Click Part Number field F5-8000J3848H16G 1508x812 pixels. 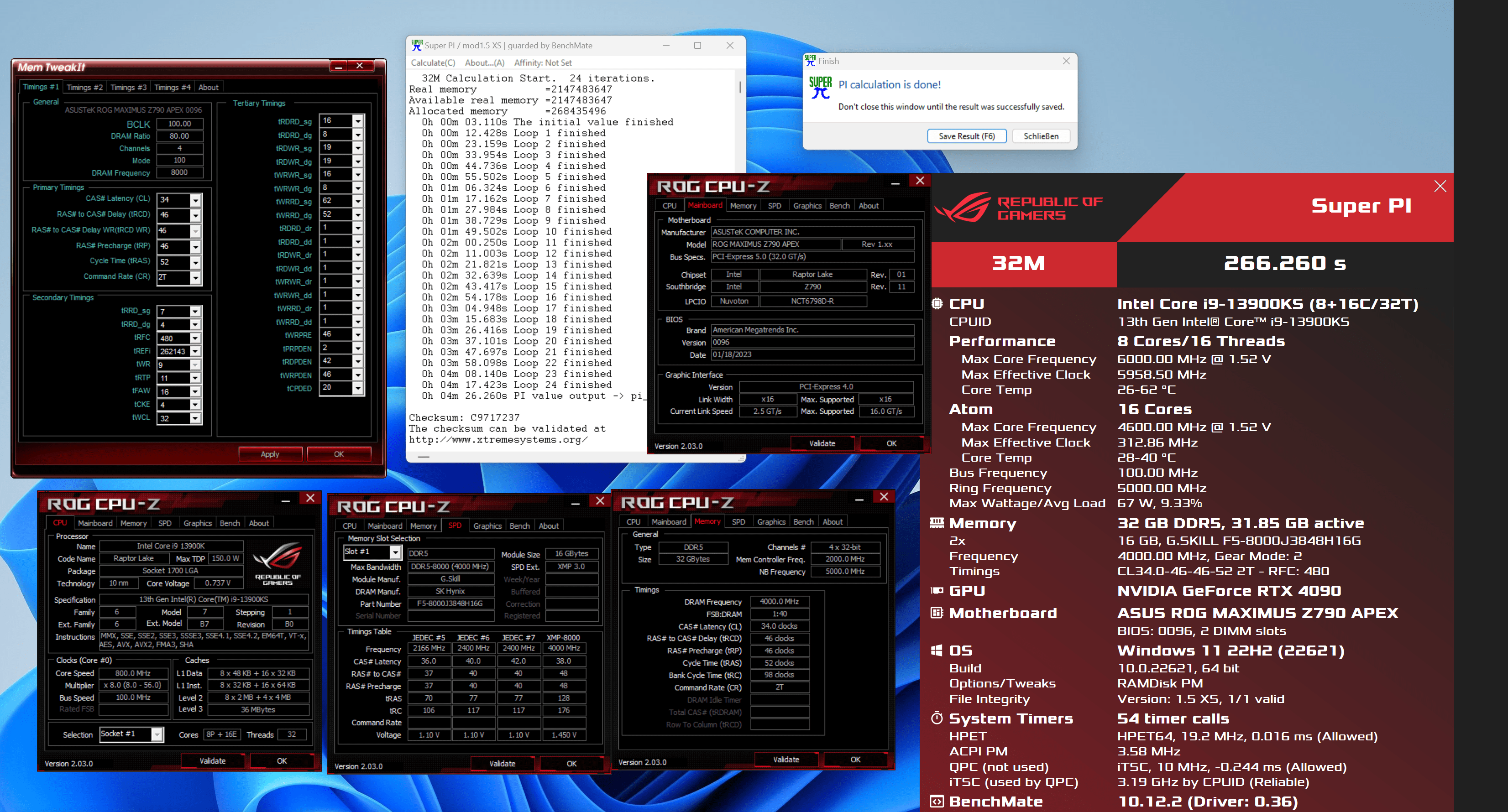[x=450, y=604]
